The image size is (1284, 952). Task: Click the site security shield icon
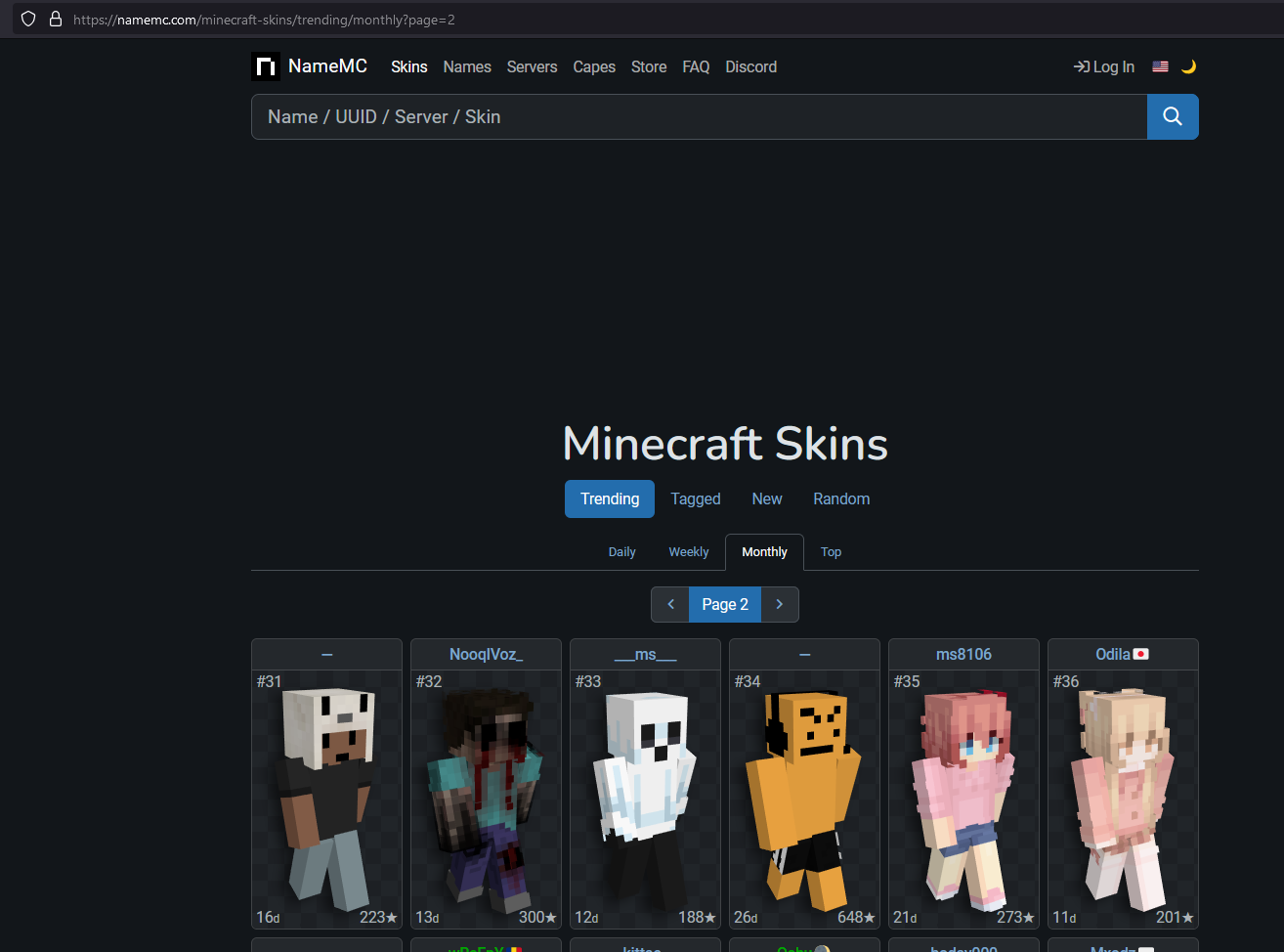[28, 19]
